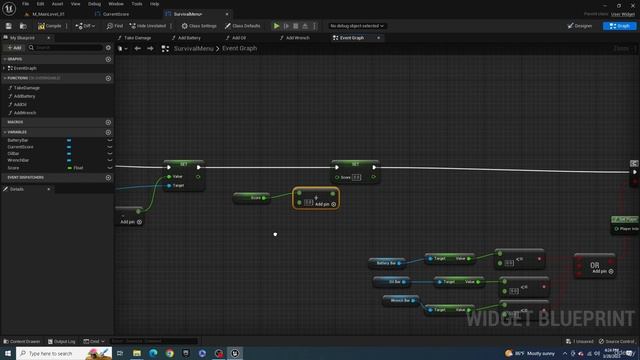
Task: Open play options three-dot menu
Action: pyautogui.click(x=314, y=26)
